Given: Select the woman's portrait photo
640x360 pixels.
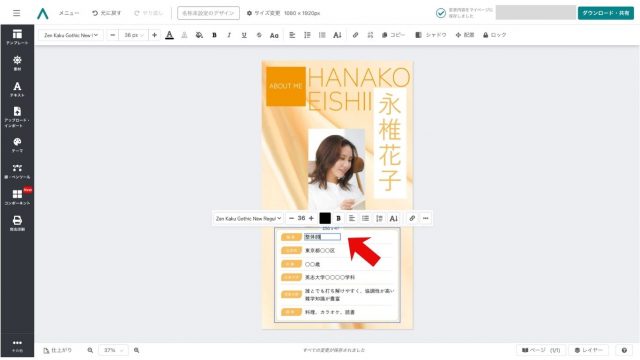Looking at the screenshot, I should coord(336,169).
